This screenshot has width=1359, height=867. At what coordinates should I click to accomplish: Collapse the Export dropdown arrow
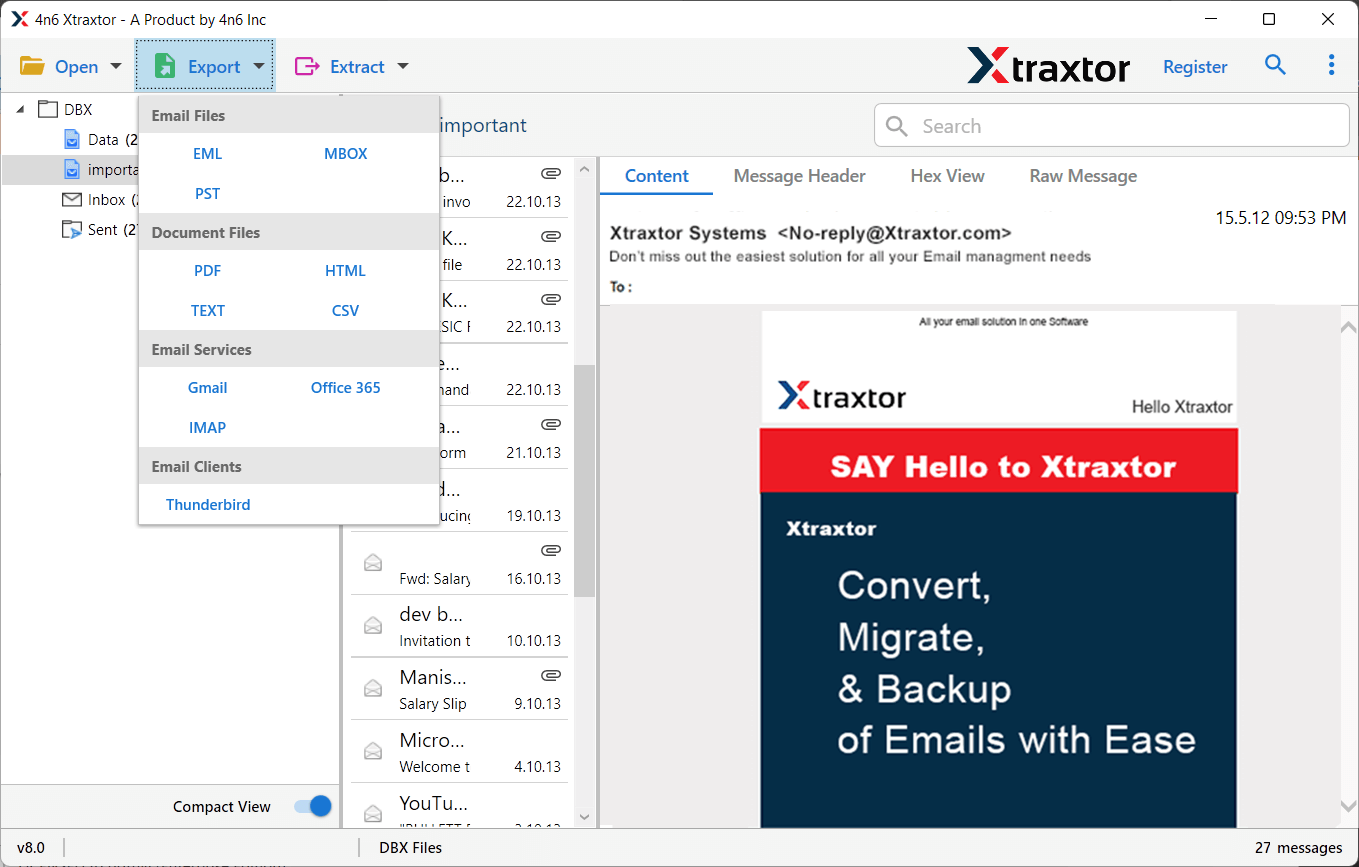(x=258, y=67)
